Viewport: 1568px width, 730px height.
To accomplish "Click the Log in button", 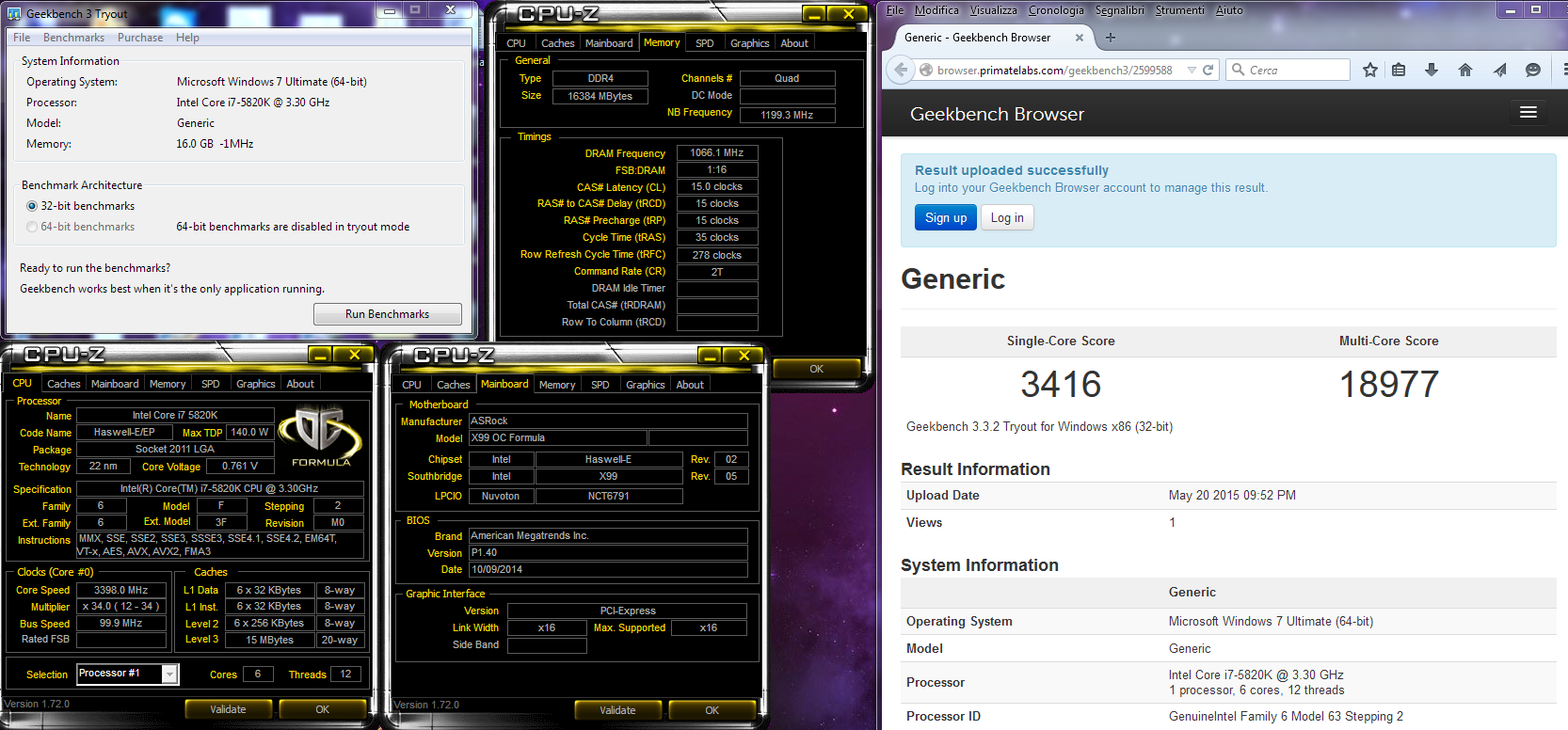I will click(x=1007, y=217).
